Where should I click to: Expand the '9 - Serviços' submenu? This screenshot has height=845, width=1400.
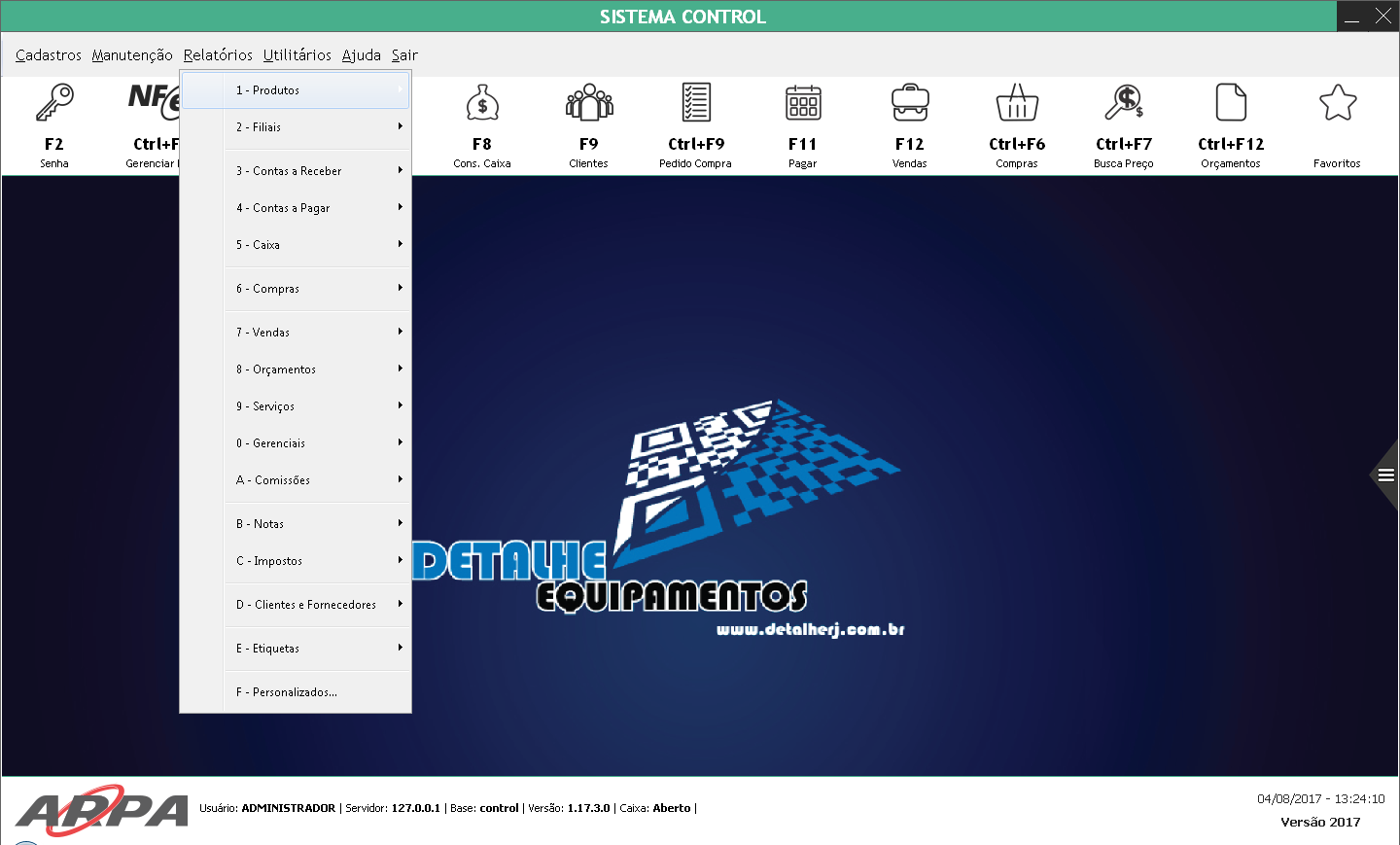pos(296,406)
